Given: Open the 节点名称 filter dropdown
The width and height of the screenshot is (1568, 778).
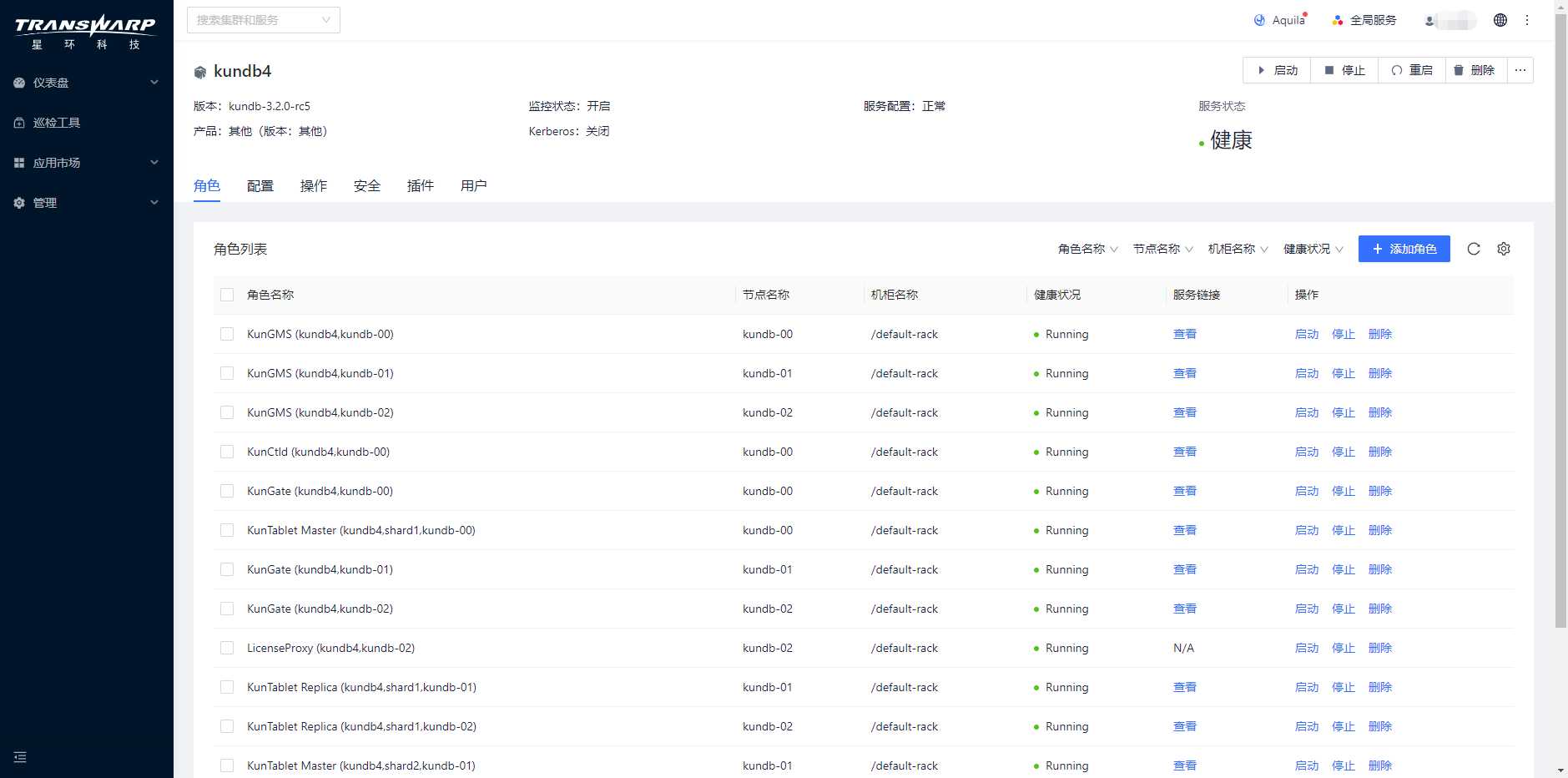Looking at the screenshot, I should pos(1161,248).
